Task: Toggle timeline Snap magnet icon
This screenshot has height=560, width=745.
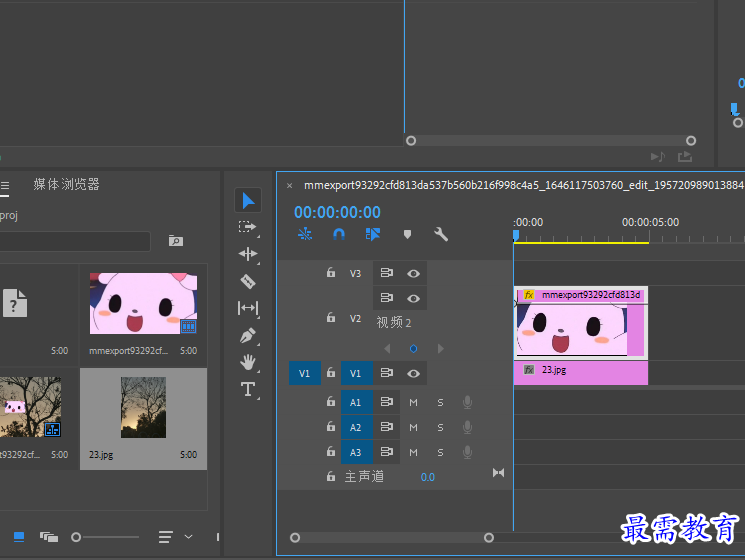Action: pyautogui.click(x=339, y=234)
